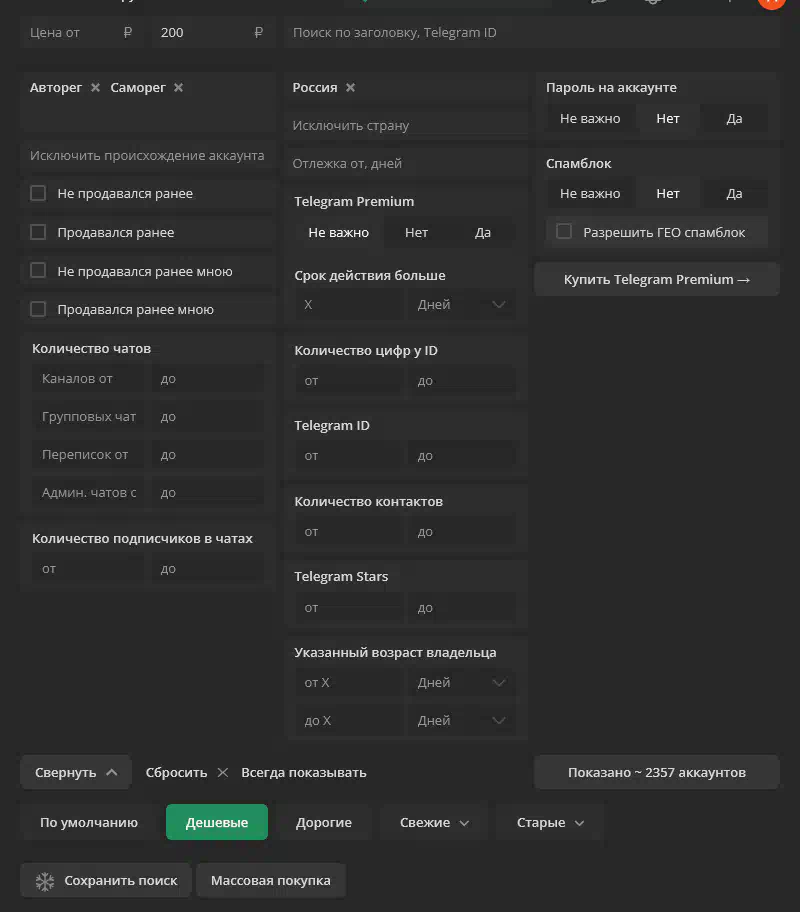Focus Количество цифр у ID до field
800x912 pixels.
point(461,381)
